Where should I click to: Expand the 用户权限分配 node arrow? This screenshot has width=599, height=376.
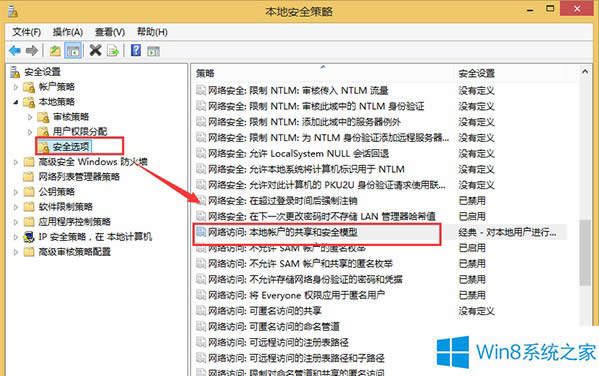click(30, 132)
